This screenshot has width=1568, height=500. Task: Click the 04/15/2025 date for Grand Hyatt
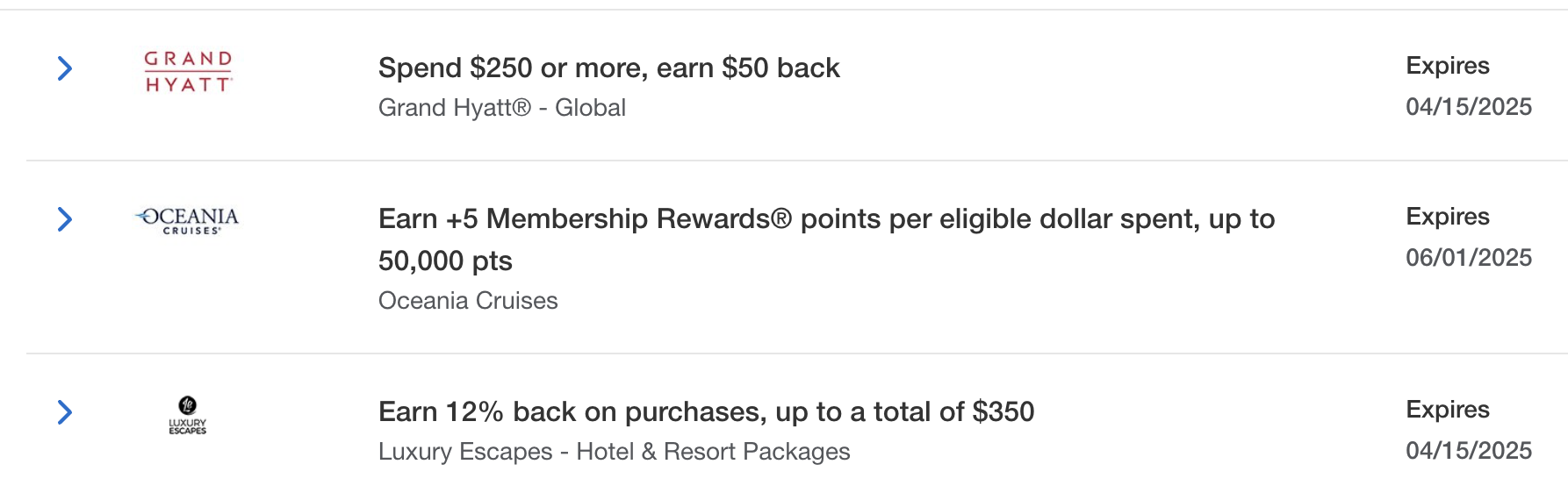1468,107
